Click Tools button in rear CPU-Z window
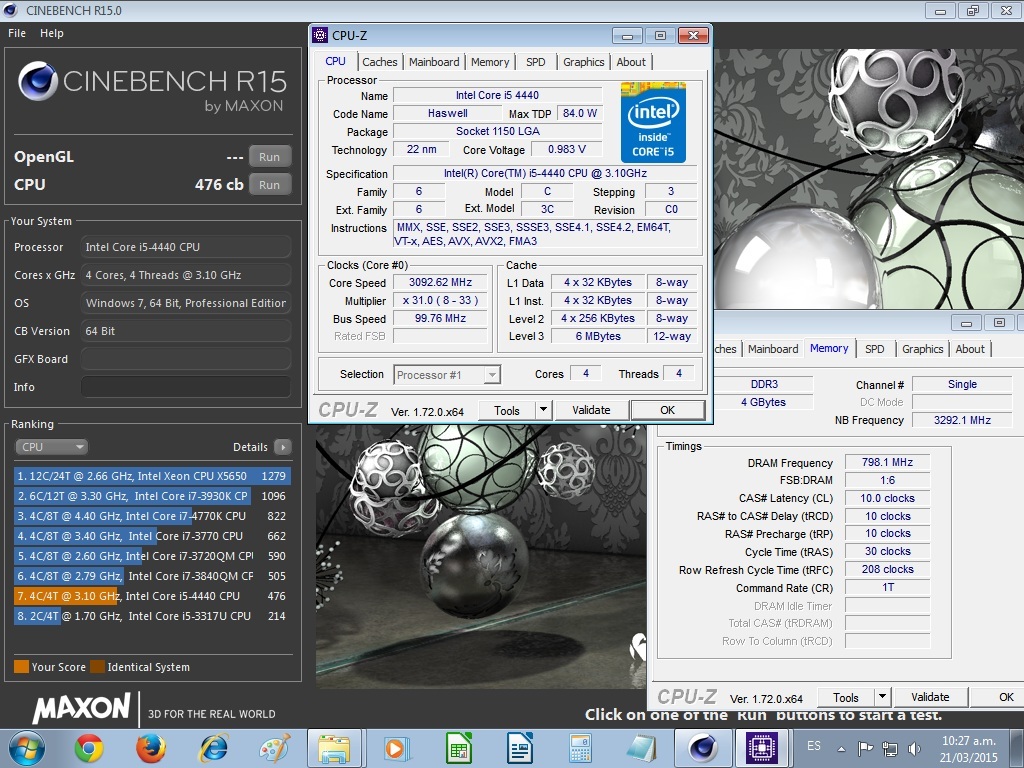This screenshot has height=768, width=1024. 846,697
